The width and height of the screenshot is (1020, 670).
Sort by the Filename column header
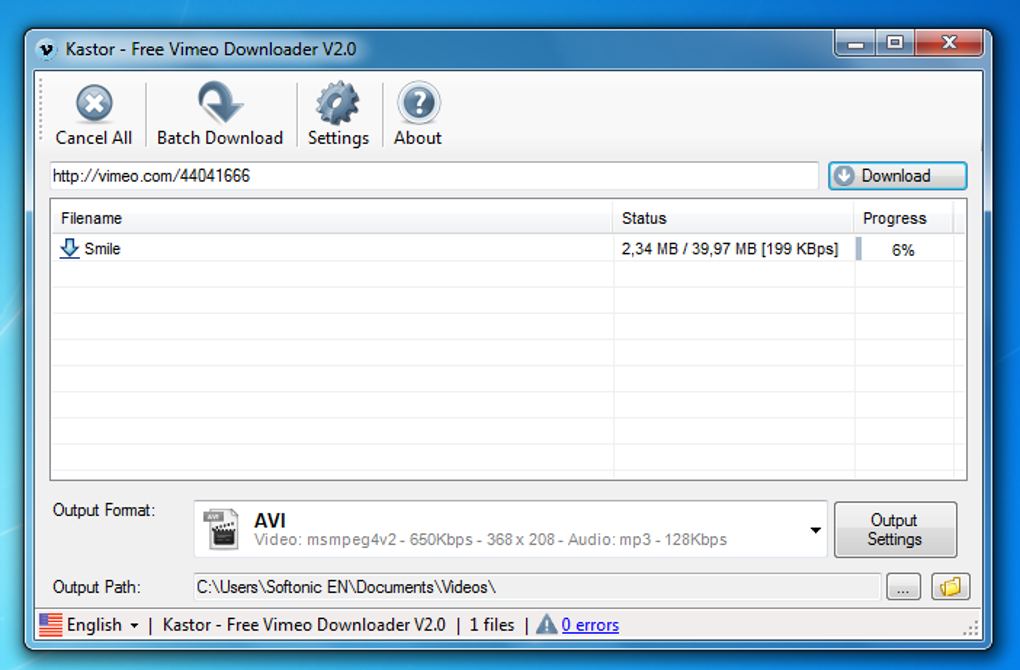[332, 218]
